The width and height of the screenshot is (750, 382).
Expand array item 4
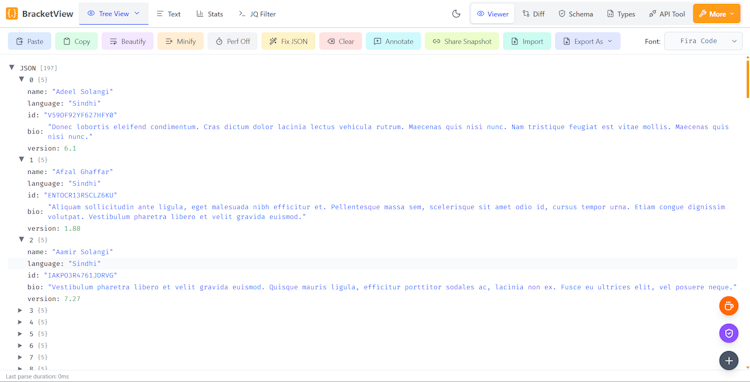[x=21, y=322]
